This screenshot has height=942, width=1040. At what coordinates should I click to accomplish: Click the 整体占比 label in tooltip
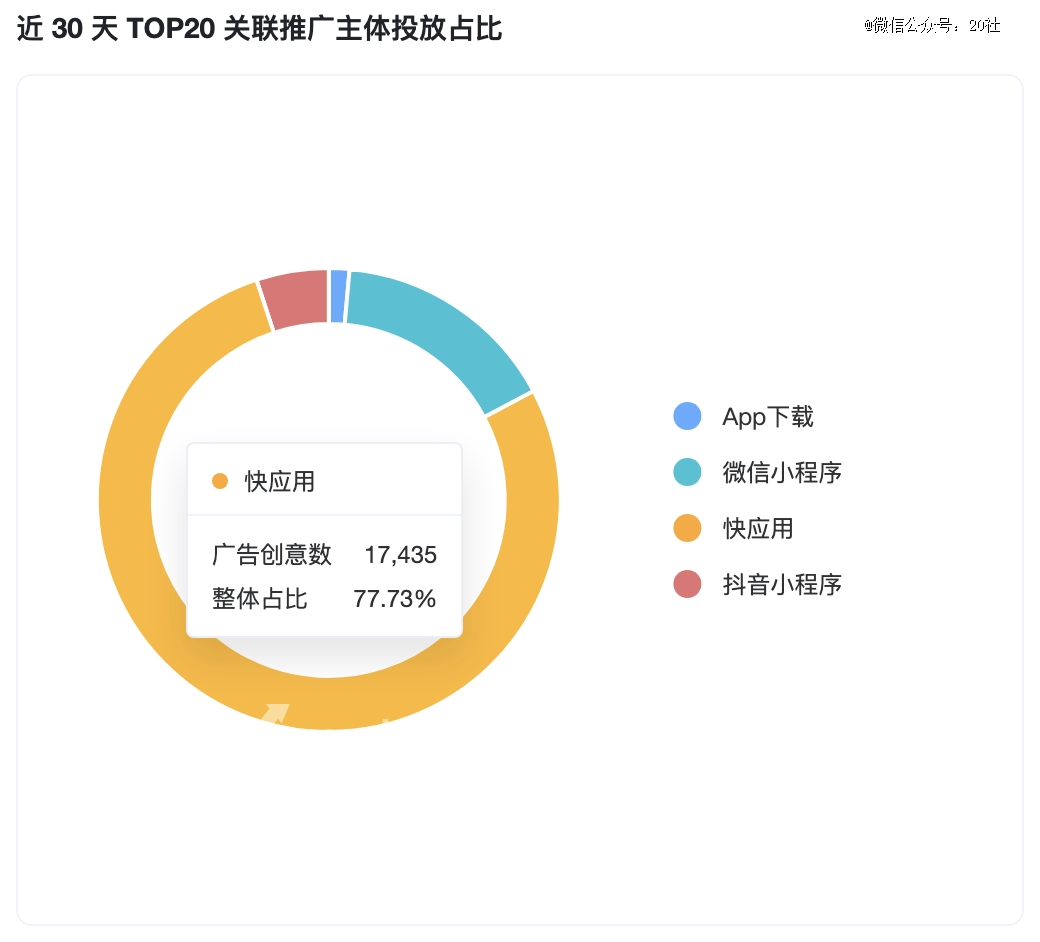coord(259,598)
